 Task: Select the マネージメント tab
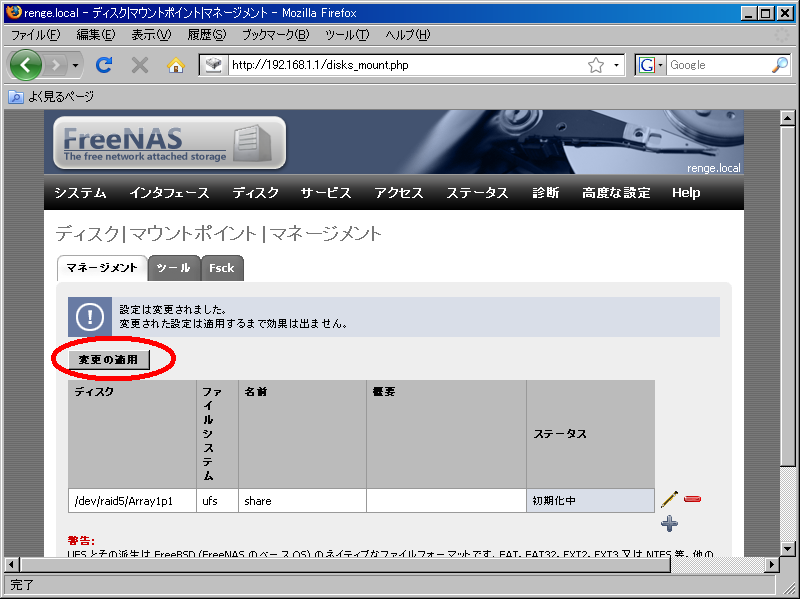pos(102,268)
